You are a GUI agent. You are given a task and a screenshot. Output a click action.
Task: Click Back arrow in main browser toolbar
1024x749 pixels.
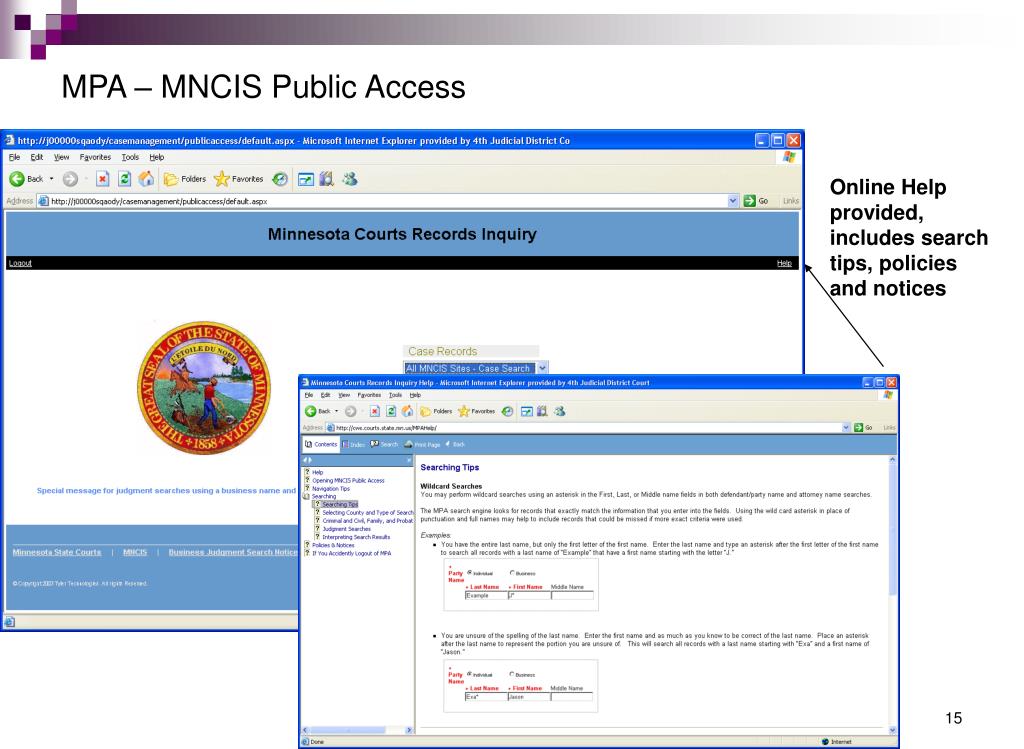(17, 179)
